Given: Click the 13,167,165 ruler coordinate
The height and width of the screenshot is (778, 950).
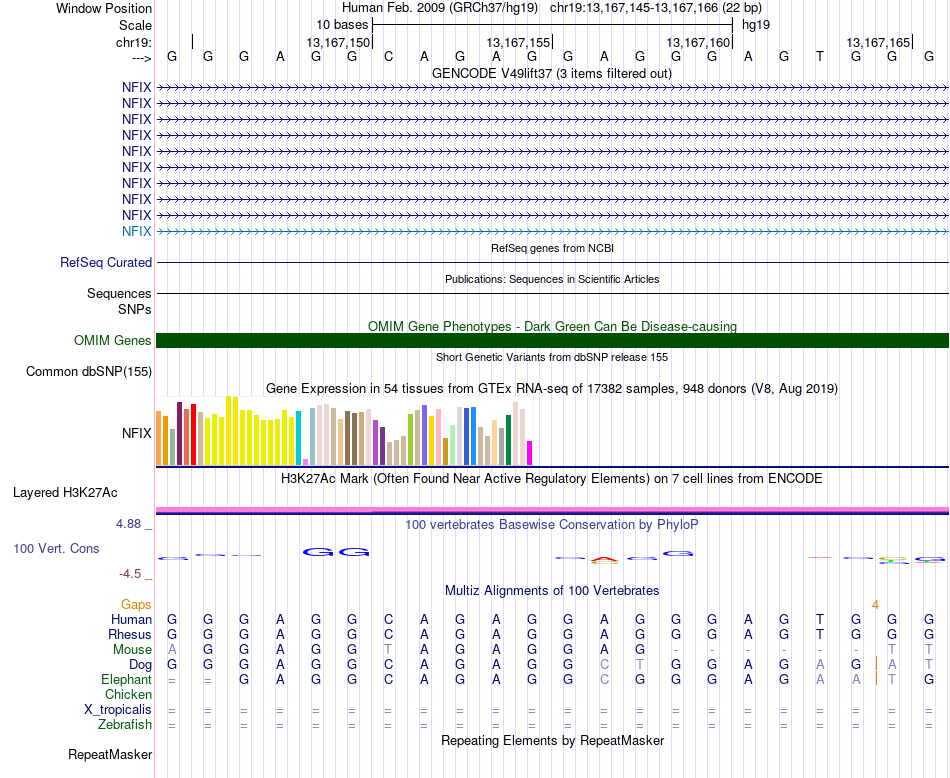Looking at the screenshot, I should [x=878, y=42].
